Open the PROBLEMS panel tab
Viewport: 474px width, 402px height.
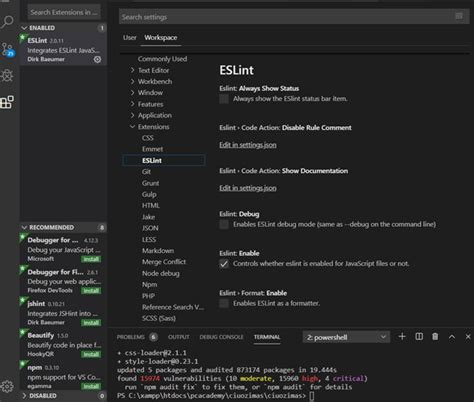[131, 337]
